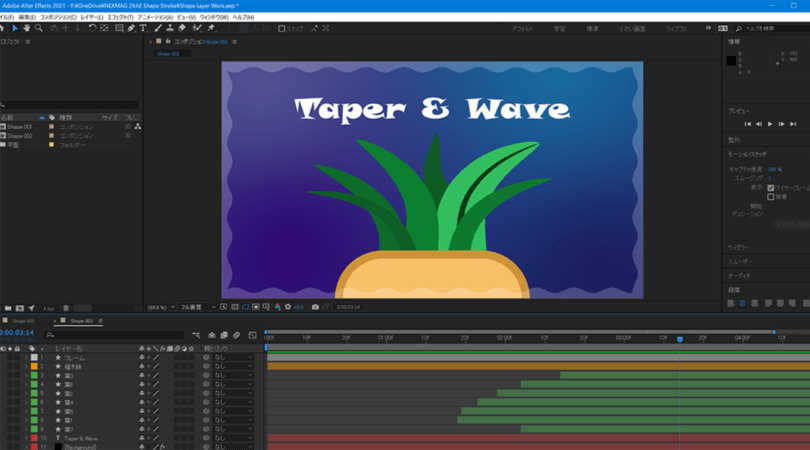Image resolution: width=810 pixels, height=450 pixels.
Task: Switch to the Shape 001 timeline tab
Action: (x=23, y=321)
